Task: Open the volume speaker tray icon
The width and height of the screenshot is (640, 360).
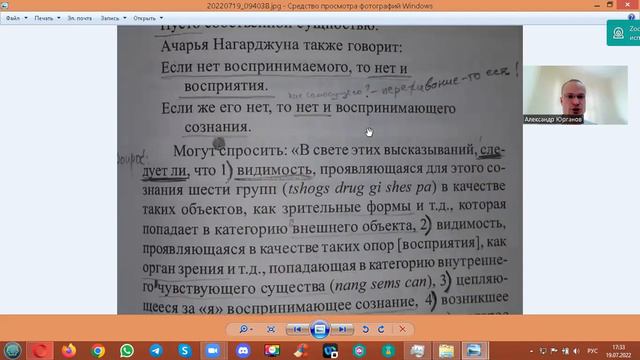Action: (576, 351)
